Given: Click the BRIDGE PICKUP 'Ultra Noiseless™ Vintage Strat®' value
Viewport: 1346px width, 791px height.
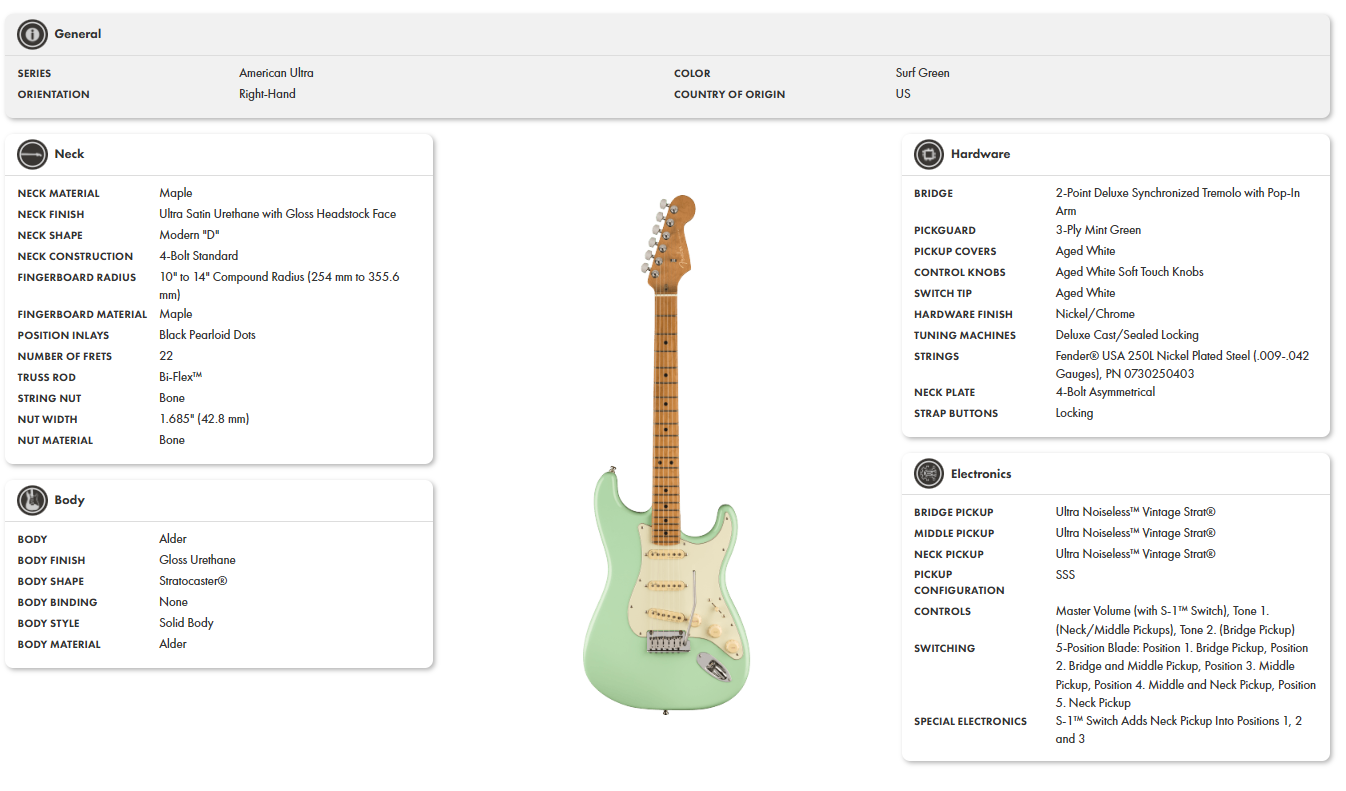Looking at the screenshot, I should [1136, 512].
